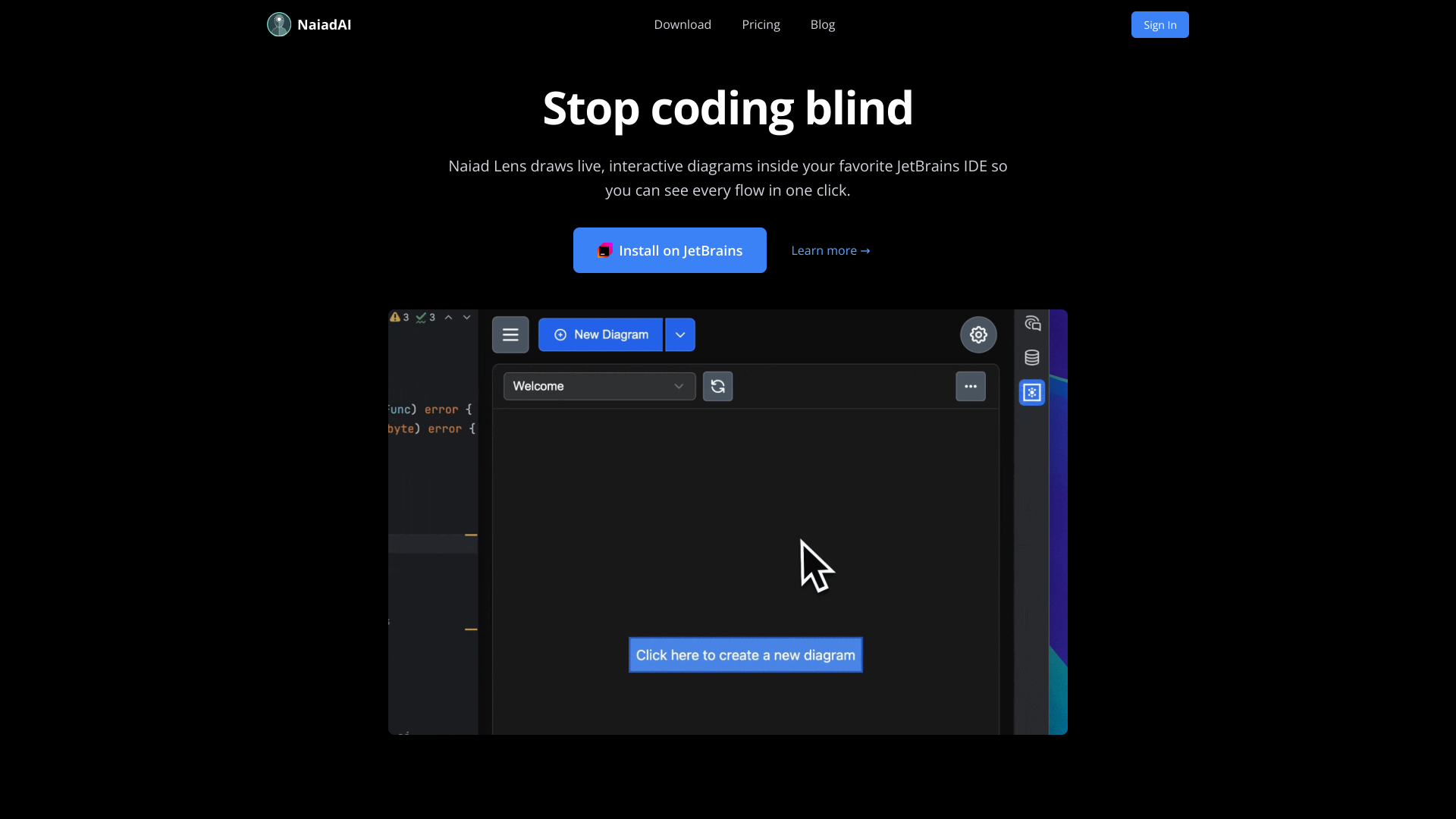Open the hamburger menu in diagram panel
Image resolution: width=1456 pixels, height=819 pixels.
[510, 334]
